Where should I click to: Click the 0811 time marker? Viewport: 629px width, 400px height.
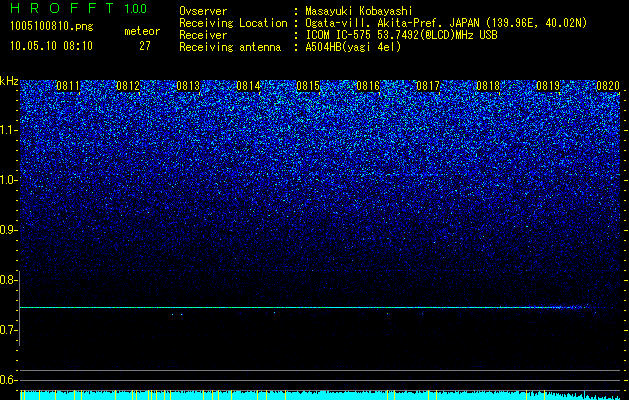[x=68, y=86]
